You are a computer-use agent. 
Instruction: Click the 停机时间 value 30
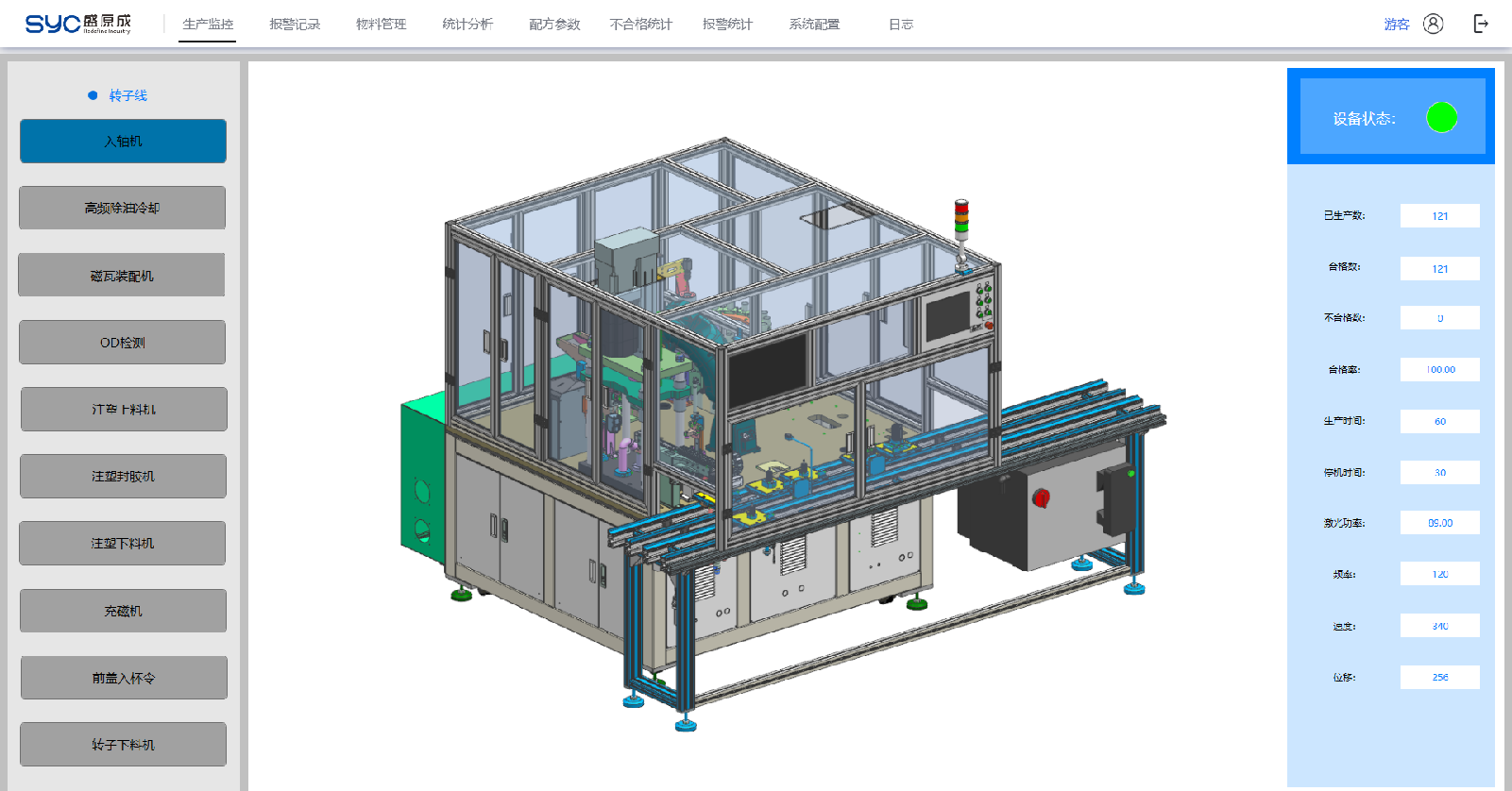click(x=1440, y=473)
